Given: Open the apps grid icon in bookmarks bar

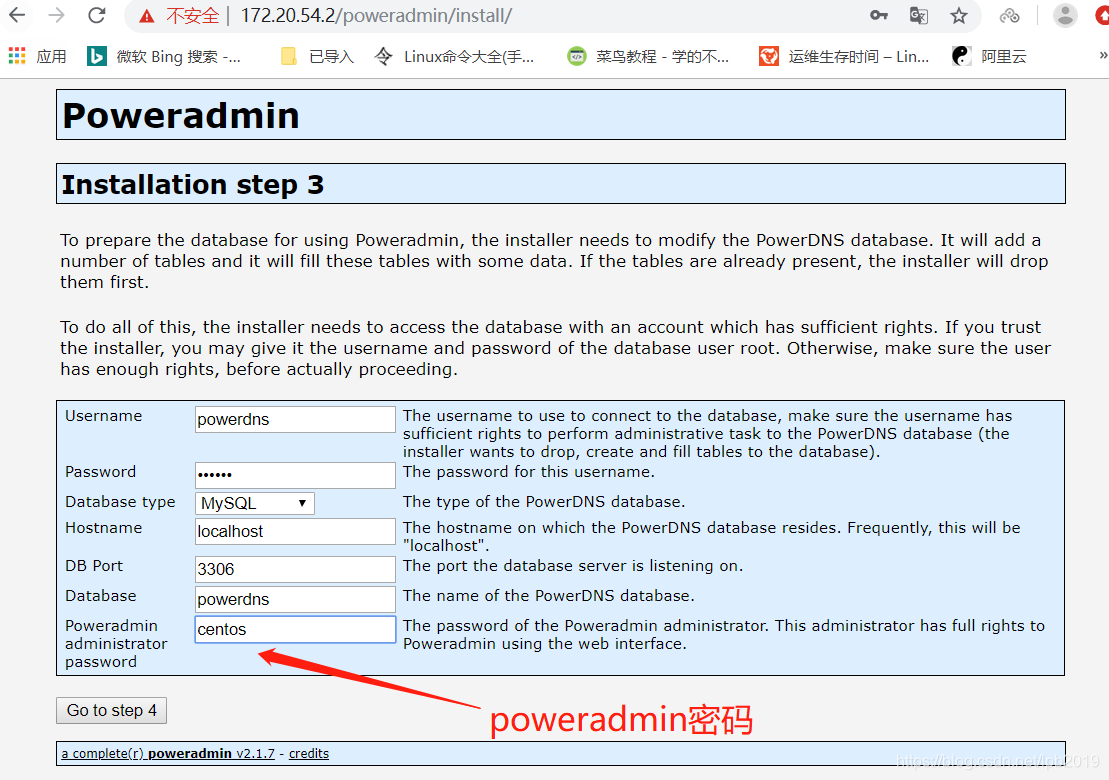Looking at the screenshot, I should (x=17, y=56).
